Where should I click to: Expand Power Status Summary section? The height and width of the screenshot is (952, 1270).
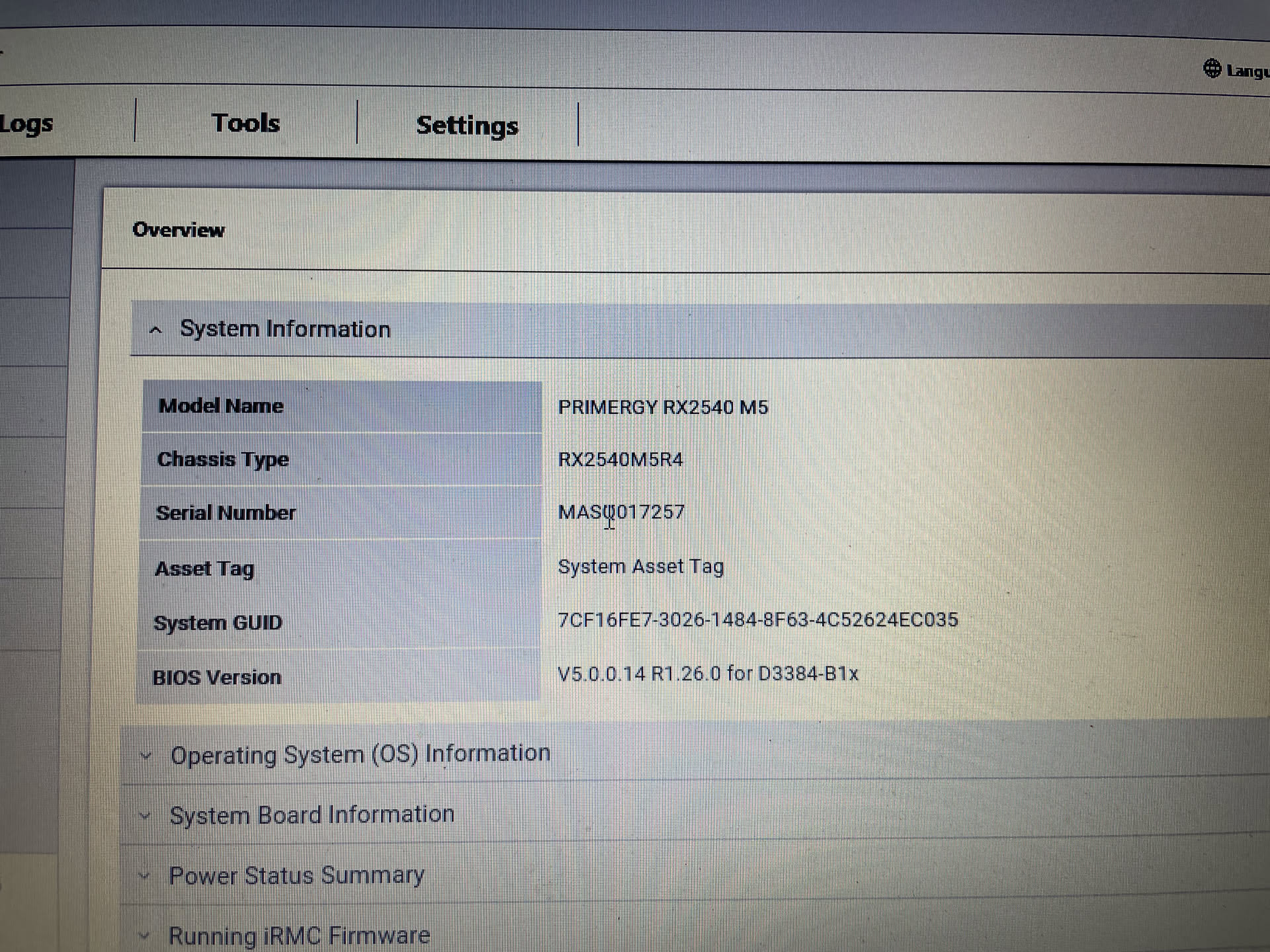[296, 876]
